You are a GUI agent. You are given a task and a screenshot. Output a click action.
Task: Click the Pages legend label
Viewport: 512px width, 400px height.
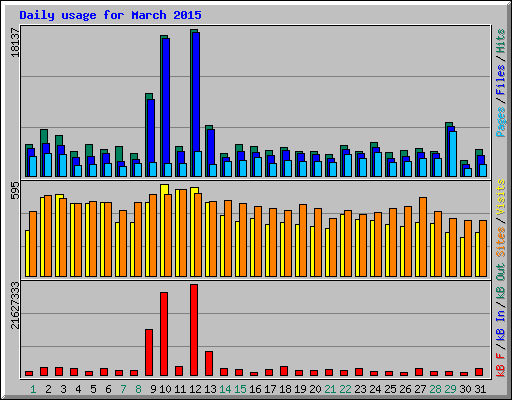coord(500,122)
